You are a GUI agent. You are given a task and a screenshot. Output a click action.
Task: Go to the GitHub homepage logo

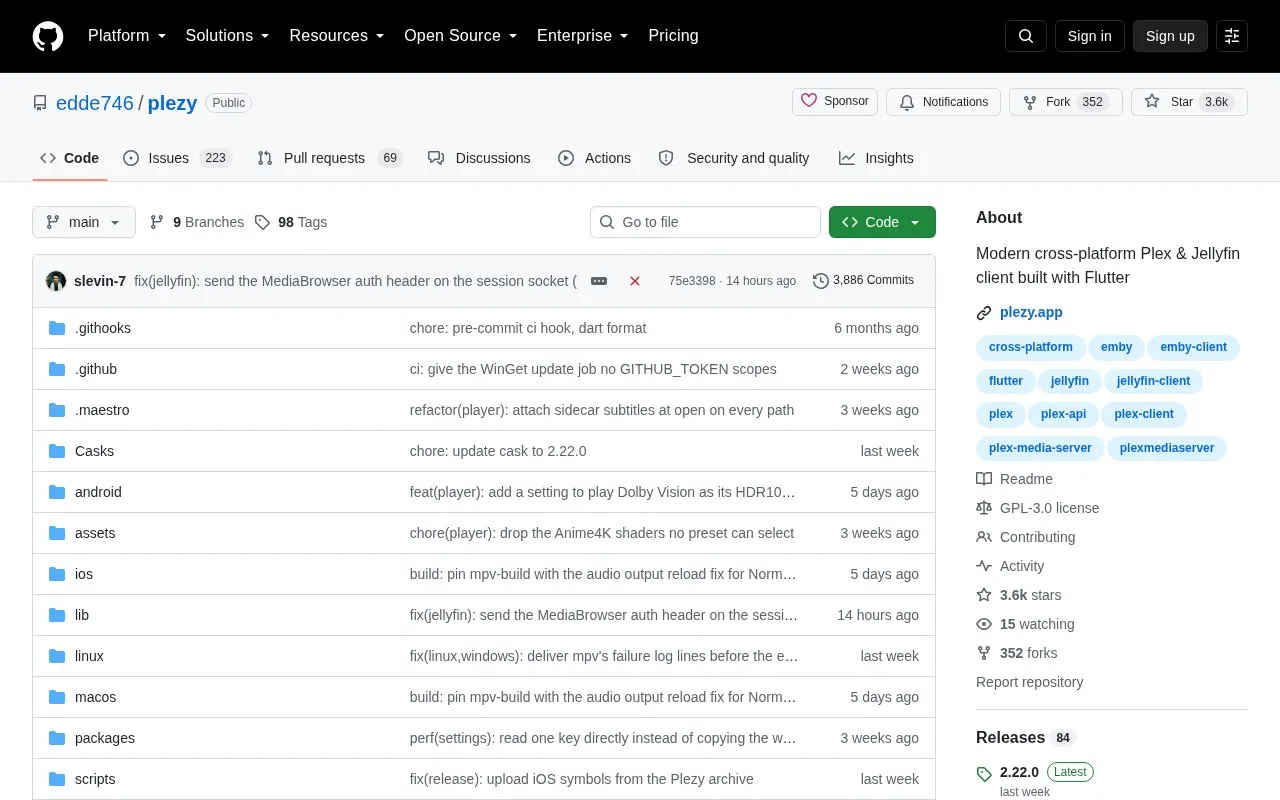click(48, 36)
